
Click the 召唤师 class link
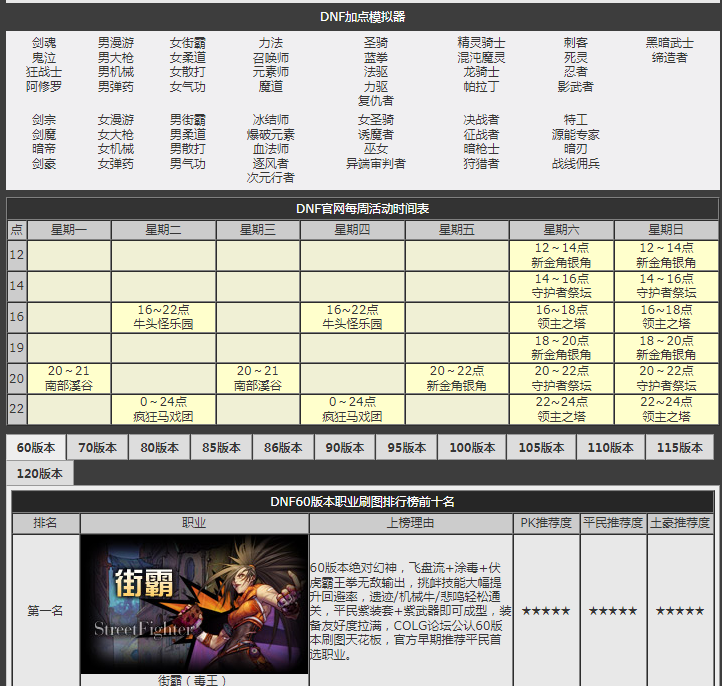[271, 58]
